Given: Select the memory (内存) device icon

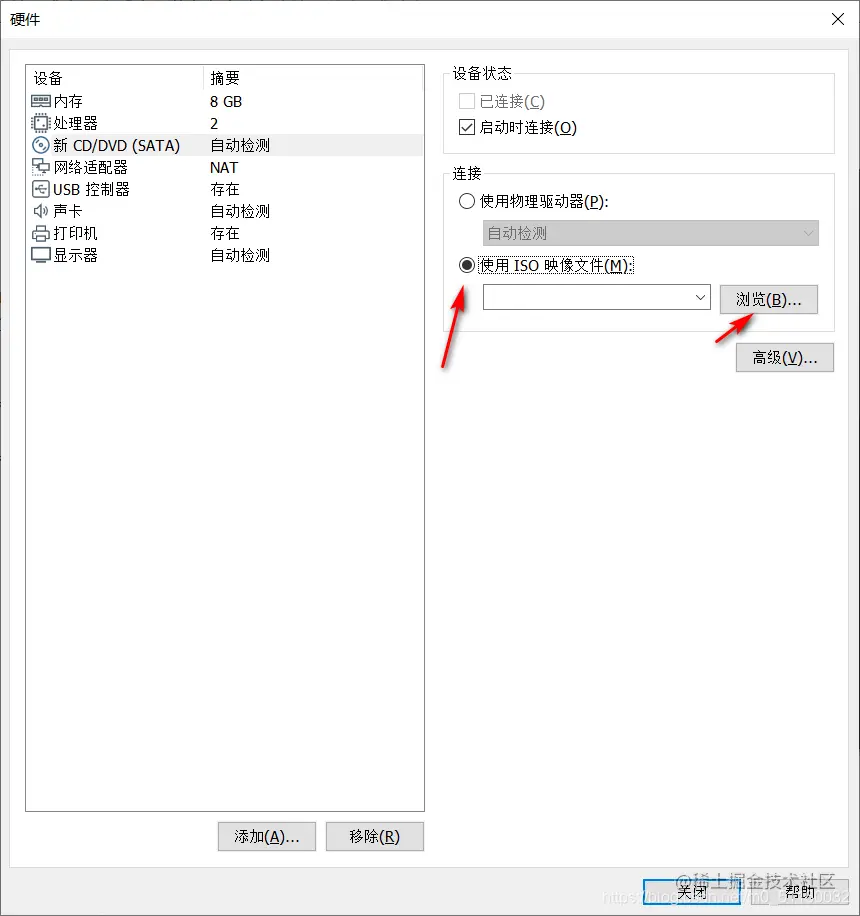Looking at the screenshot, I should 41,101.
